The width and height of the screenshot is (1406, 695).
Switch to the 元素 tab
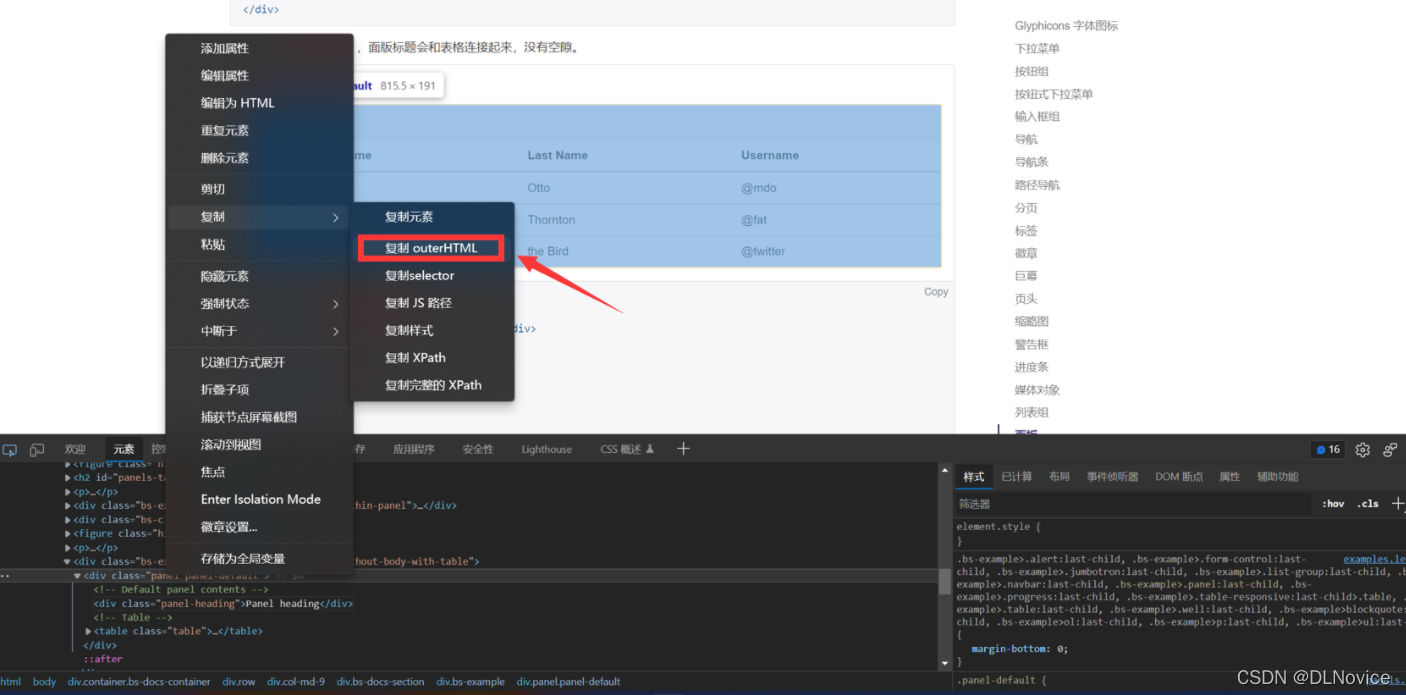(124, 450)
